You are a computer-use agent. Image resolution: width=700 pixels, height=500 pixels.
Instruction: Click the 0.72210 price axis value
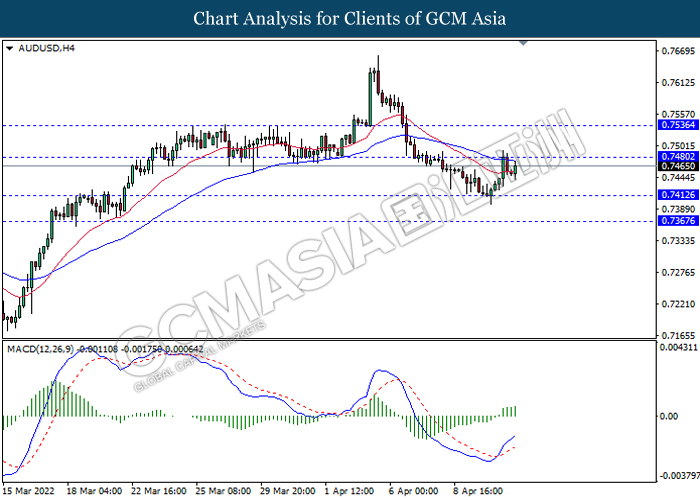coord(678,304)
